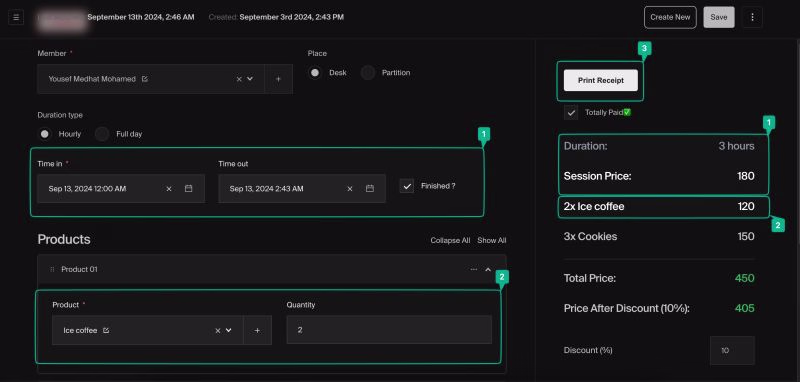Select Desk as the place
The height and width of the screenshot is (382, 800).
315,73
